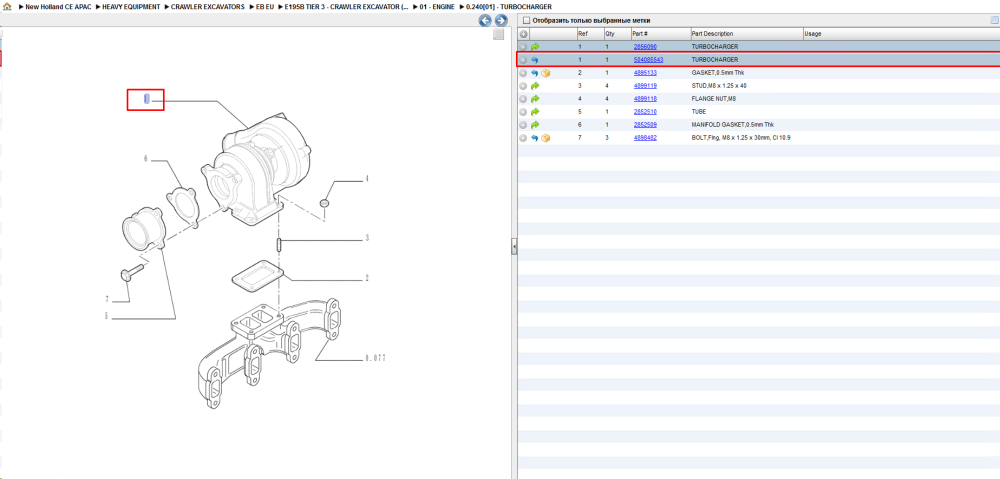Open the next illustration with forward arrow
The image size is (1000, 479).
tap(501, 21)
